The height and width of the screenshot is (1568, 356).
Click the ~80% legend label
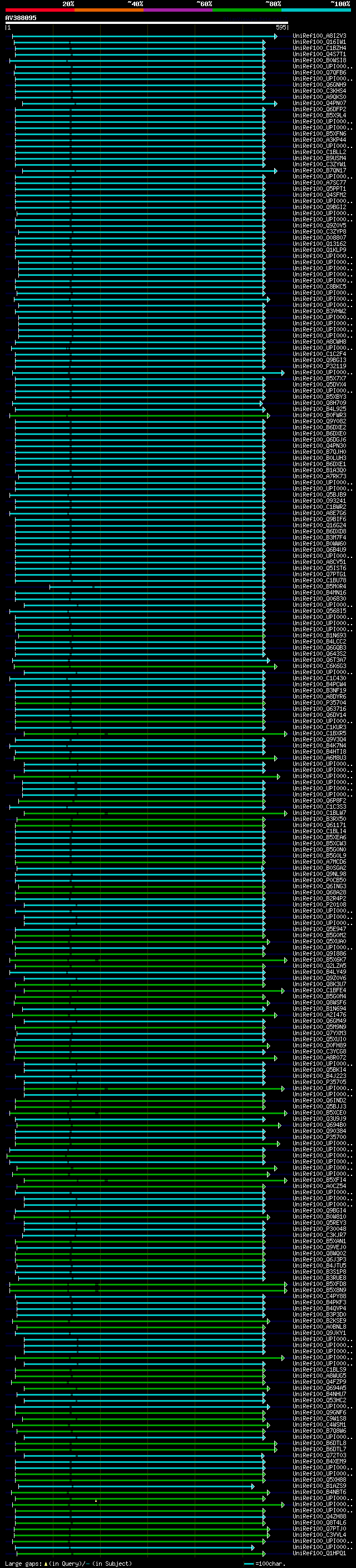[x=273, y=4]
